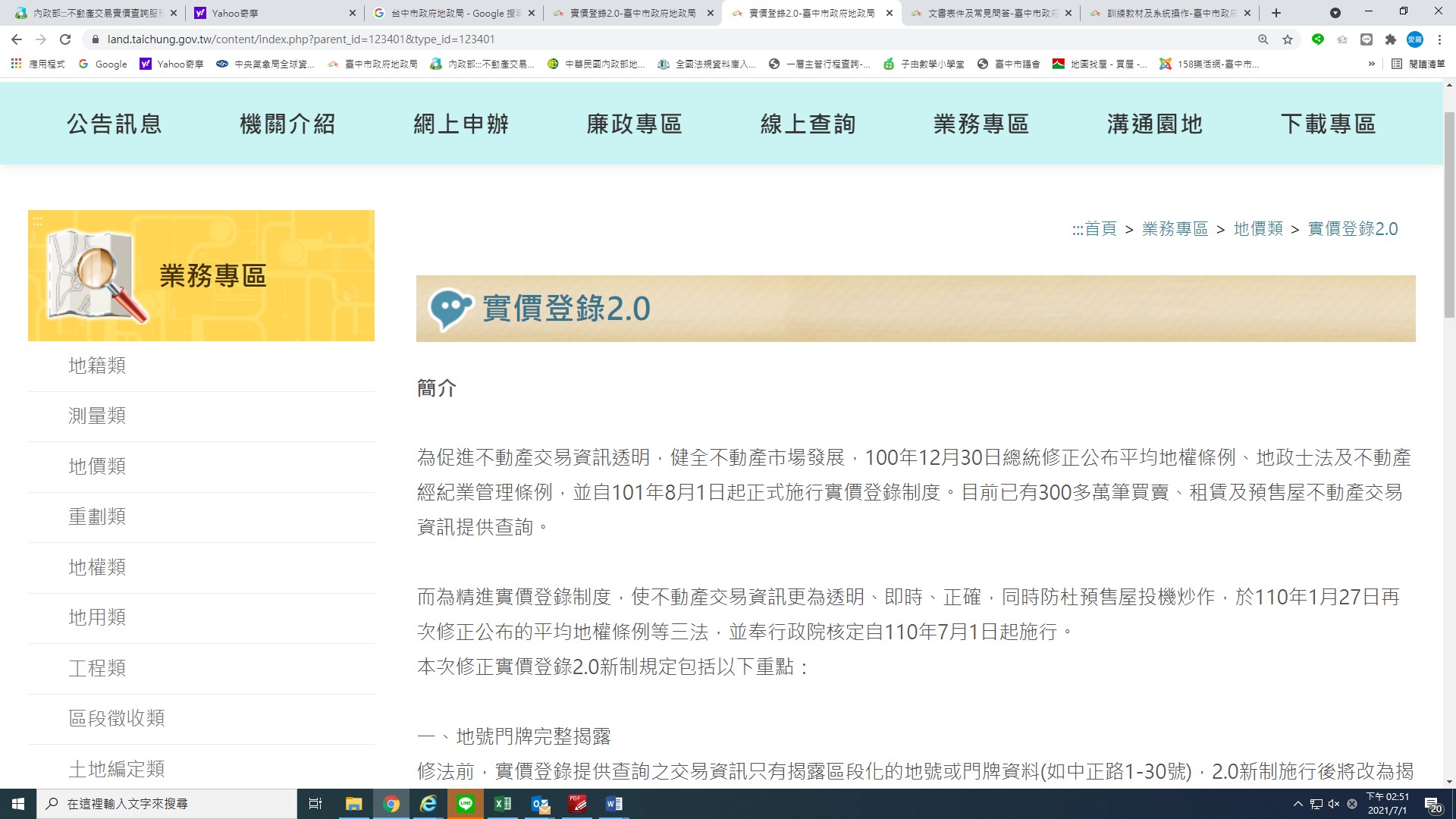1456x819 pixels.
Task: Select 地用類 in the sidebar
Action: pyautogui.click(x=201, y=618)
